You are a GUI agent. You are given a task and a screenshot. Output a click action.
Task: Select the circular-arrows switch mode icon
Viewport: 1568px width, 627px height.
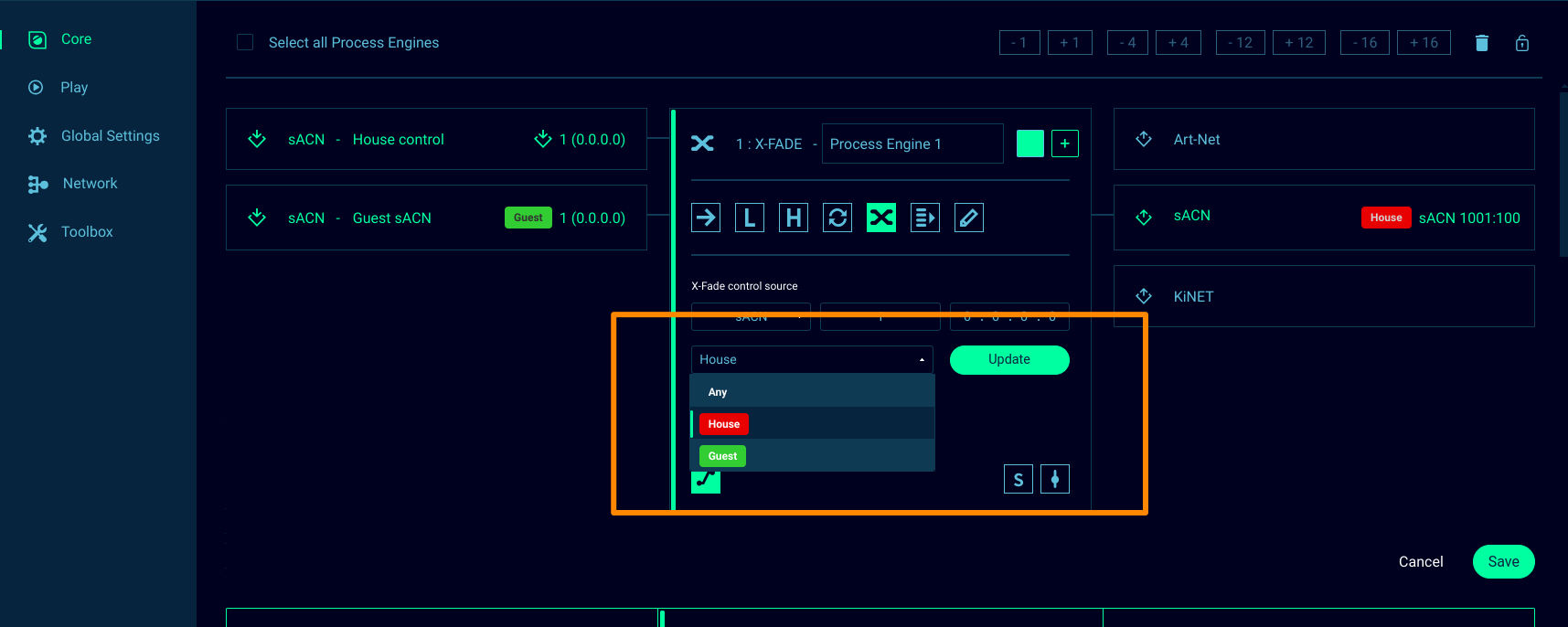pos(837,218)
